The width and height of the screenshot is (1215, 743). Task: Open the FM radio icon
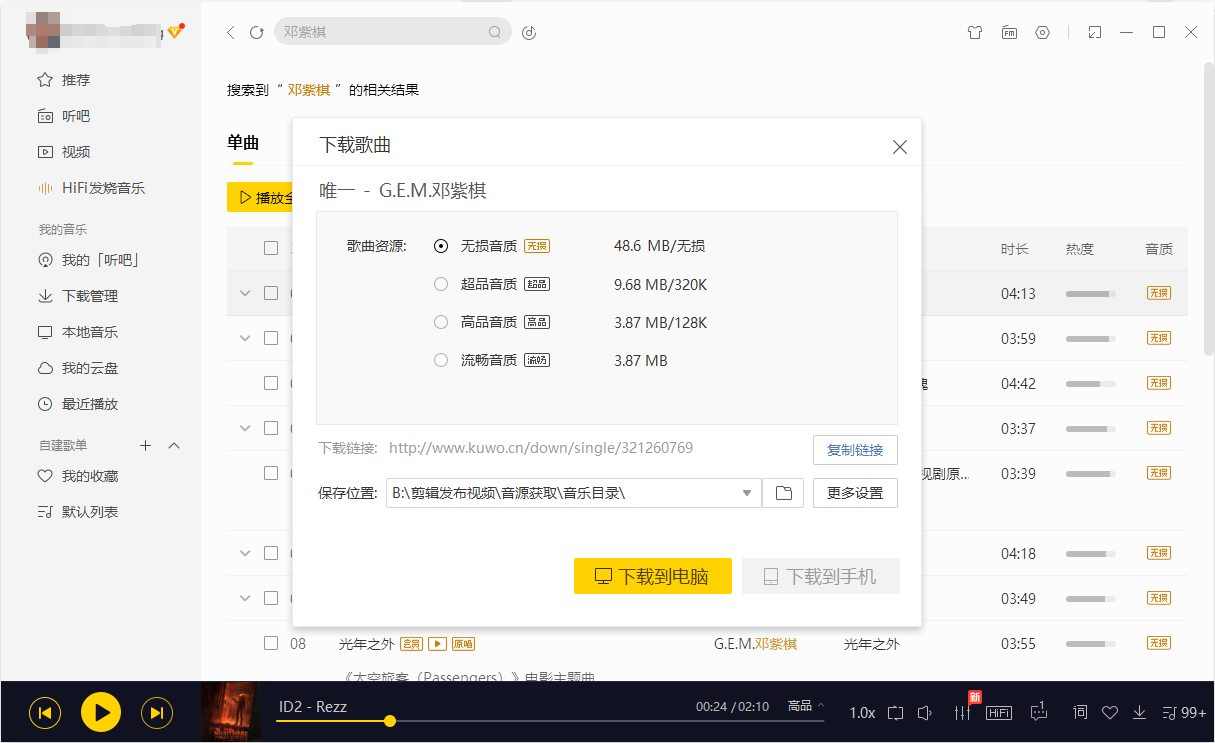coord(1009,32)
